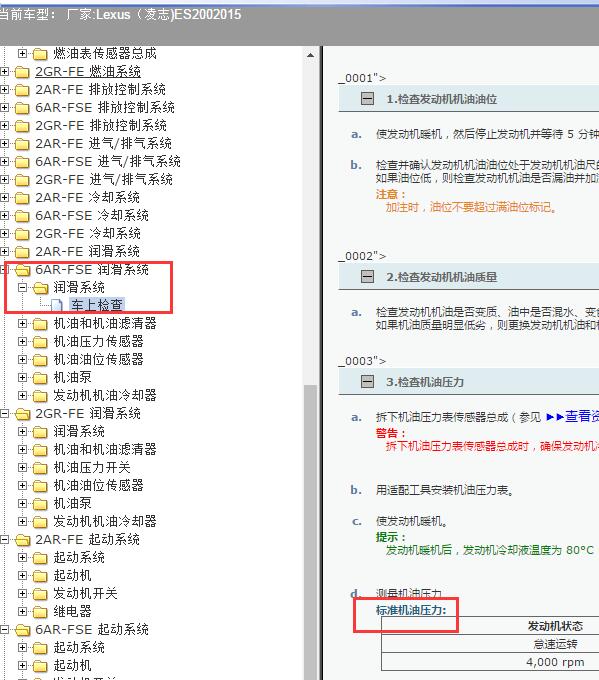This screenshot has width=599, height=680.
Task: Collapse section 2.检查发动机机油质量
Action: [367, 276]
